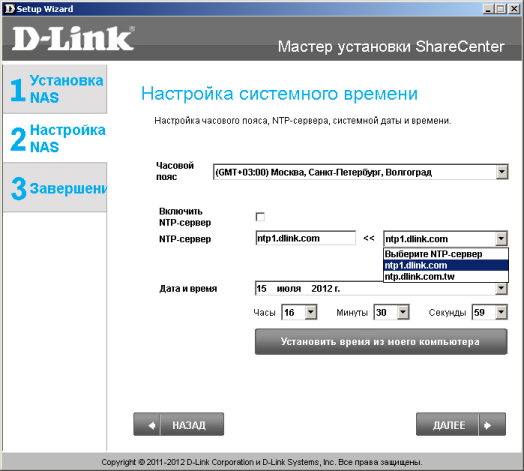The height and width of the screenshot is (471, 524).
Task: Click the D-Link logo in header
Action: click(x=73, y=39)
